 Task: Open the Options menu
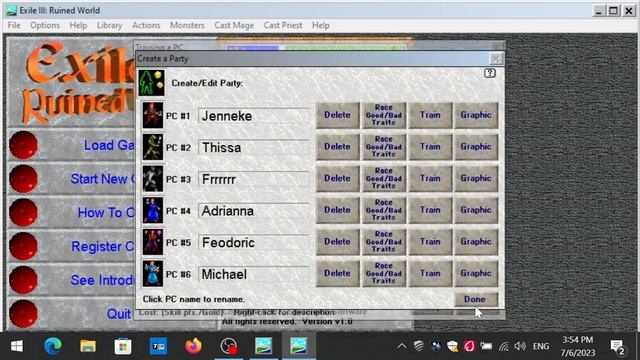(45, 25)
